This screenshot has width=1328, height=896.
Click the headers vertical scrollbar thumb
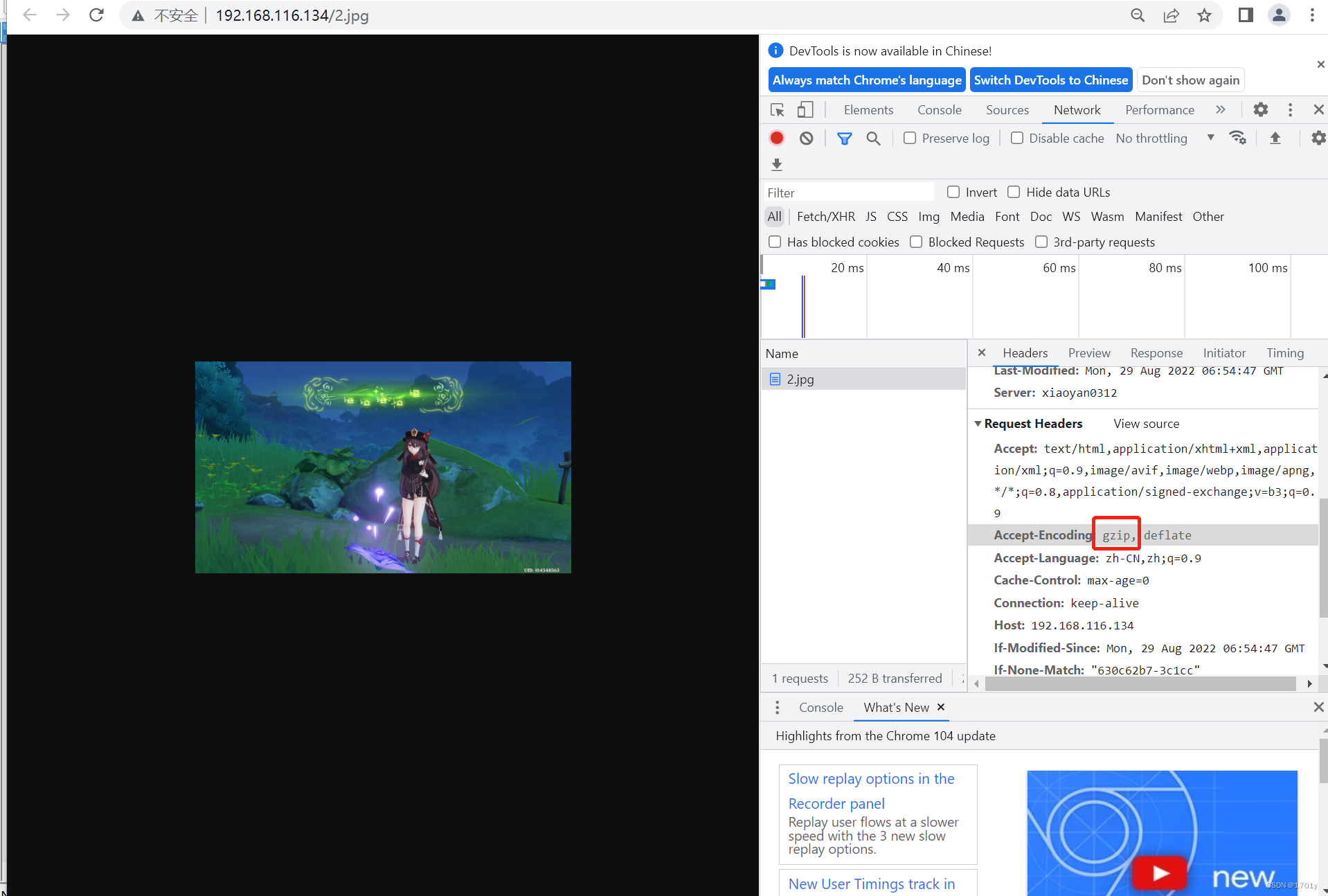[1323, 557]
